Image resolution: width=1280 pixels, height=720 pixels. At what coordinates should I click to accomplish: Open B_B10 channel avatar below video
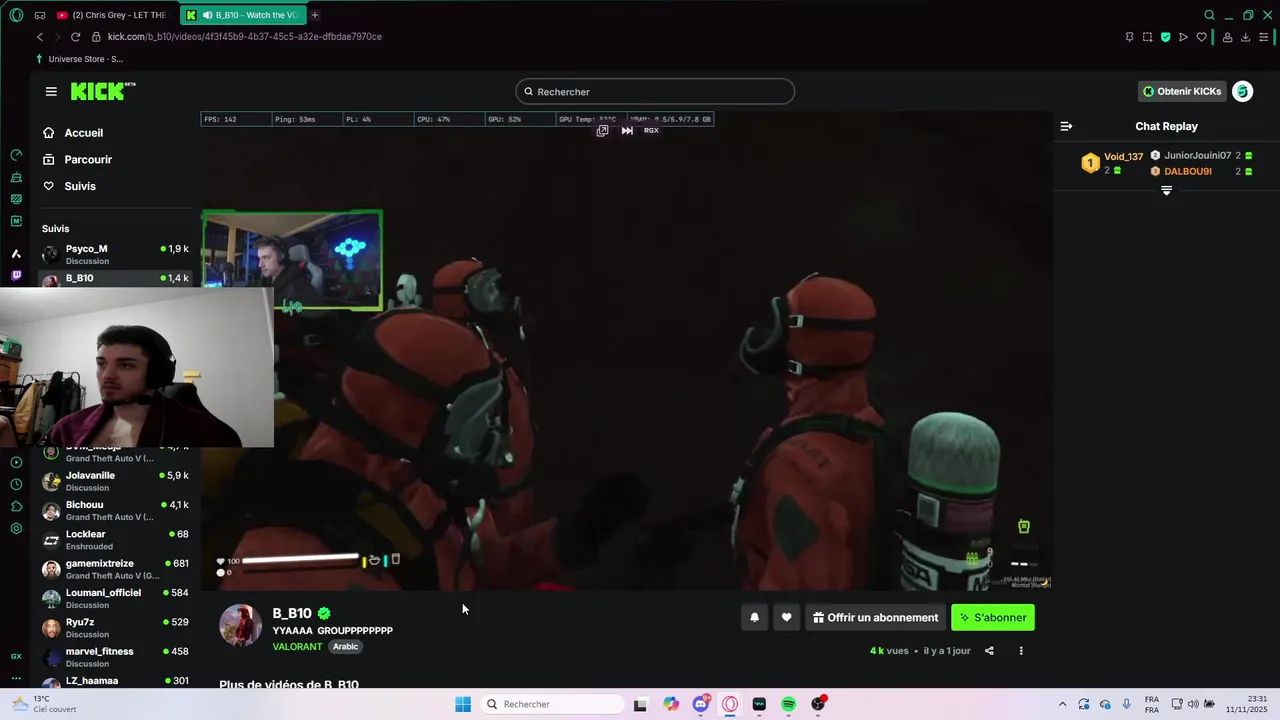coord(241,625)
